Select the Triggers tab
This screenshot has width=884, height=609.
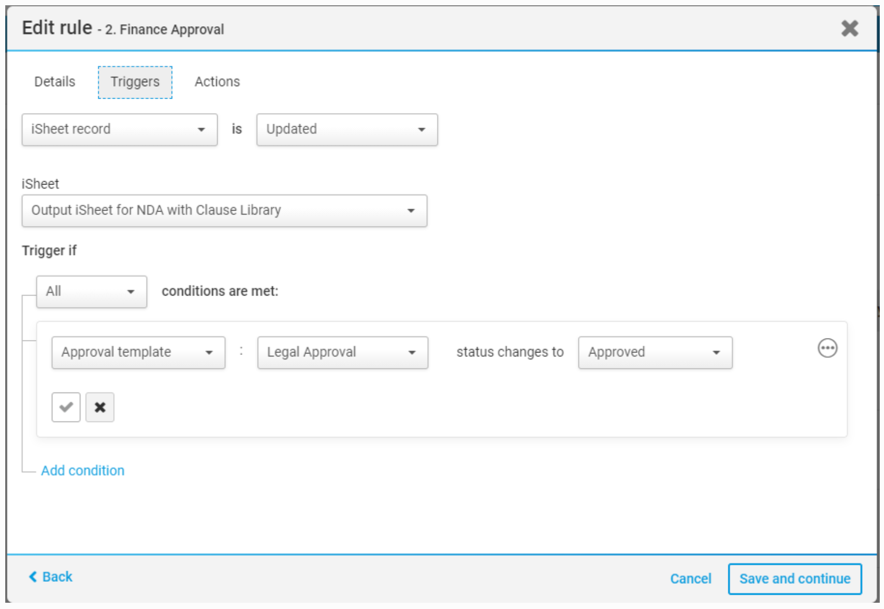[x=135, y=82]
